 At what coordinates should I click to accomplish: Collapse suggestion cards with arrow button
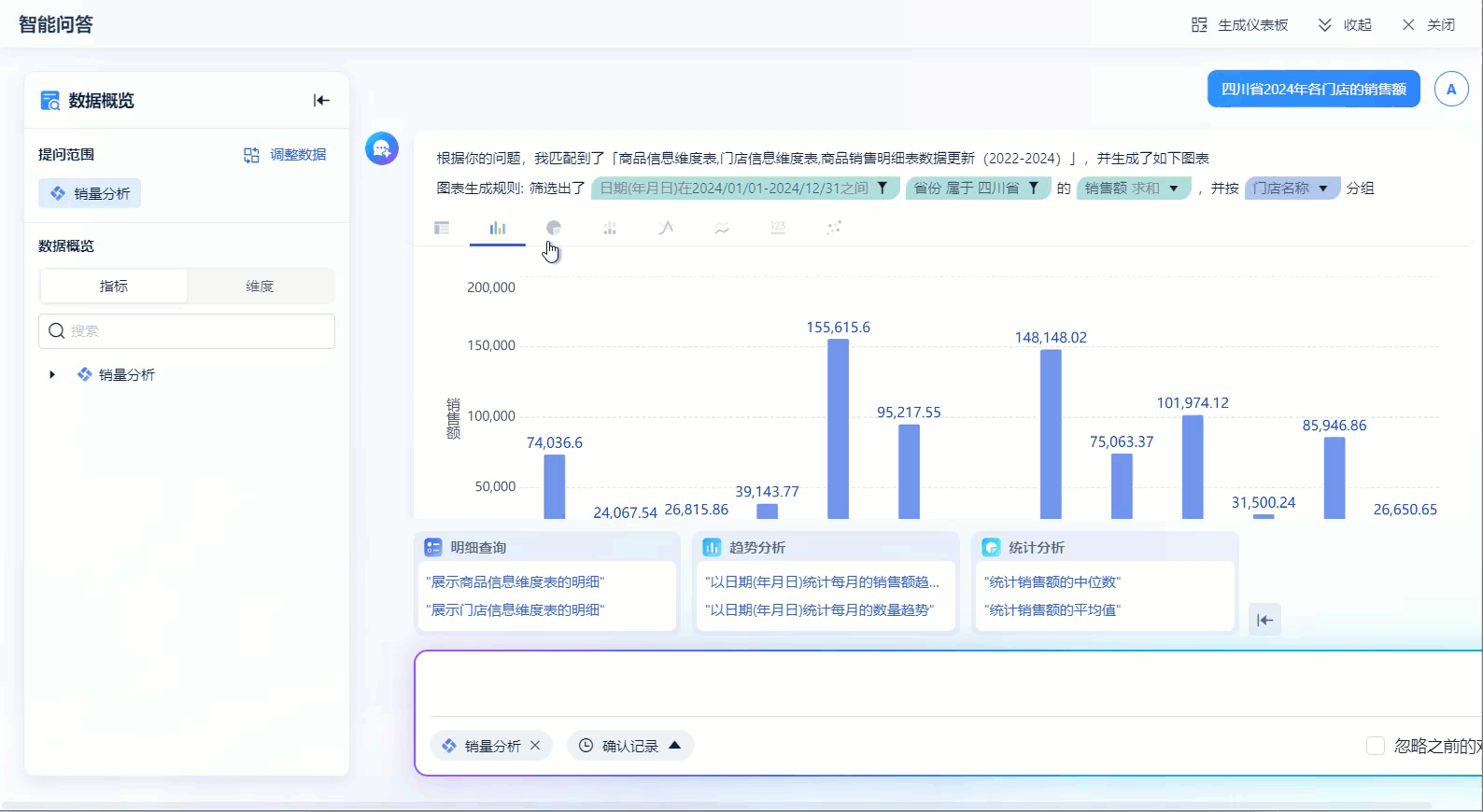[1264, 620]
